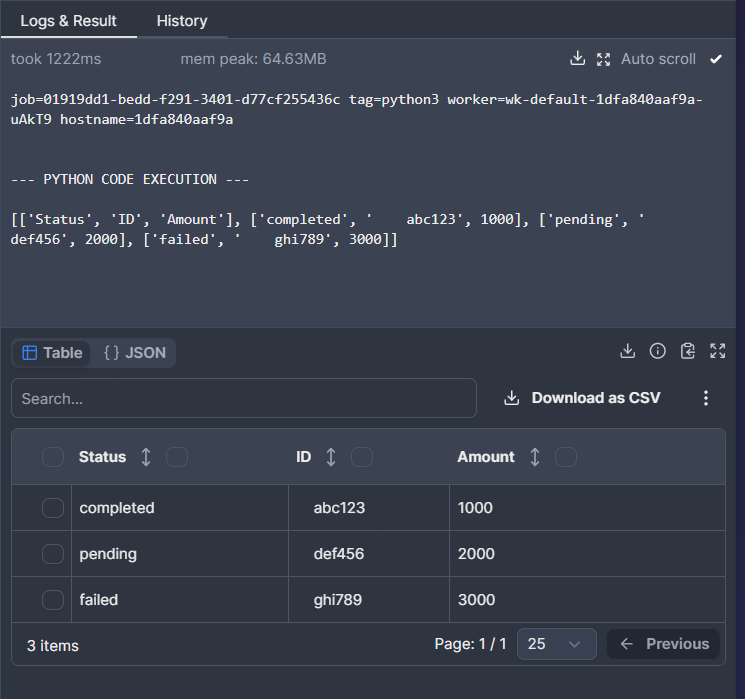Open the History tab
Viewport: 745px width, 699px height.
[x=182, y=20]
